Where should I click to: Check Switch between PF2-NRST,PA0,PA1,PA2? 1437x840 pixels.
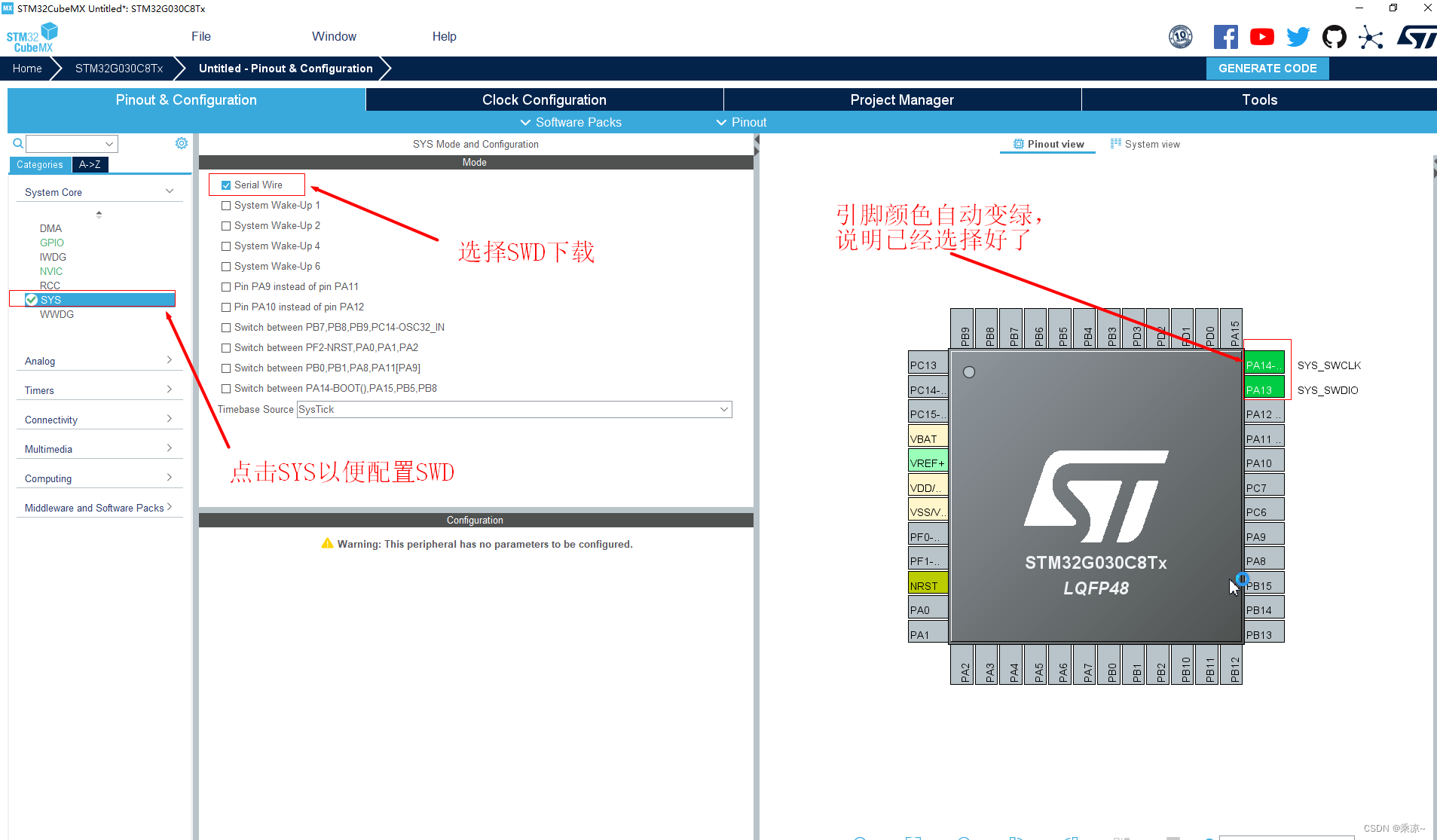point(226,347)
